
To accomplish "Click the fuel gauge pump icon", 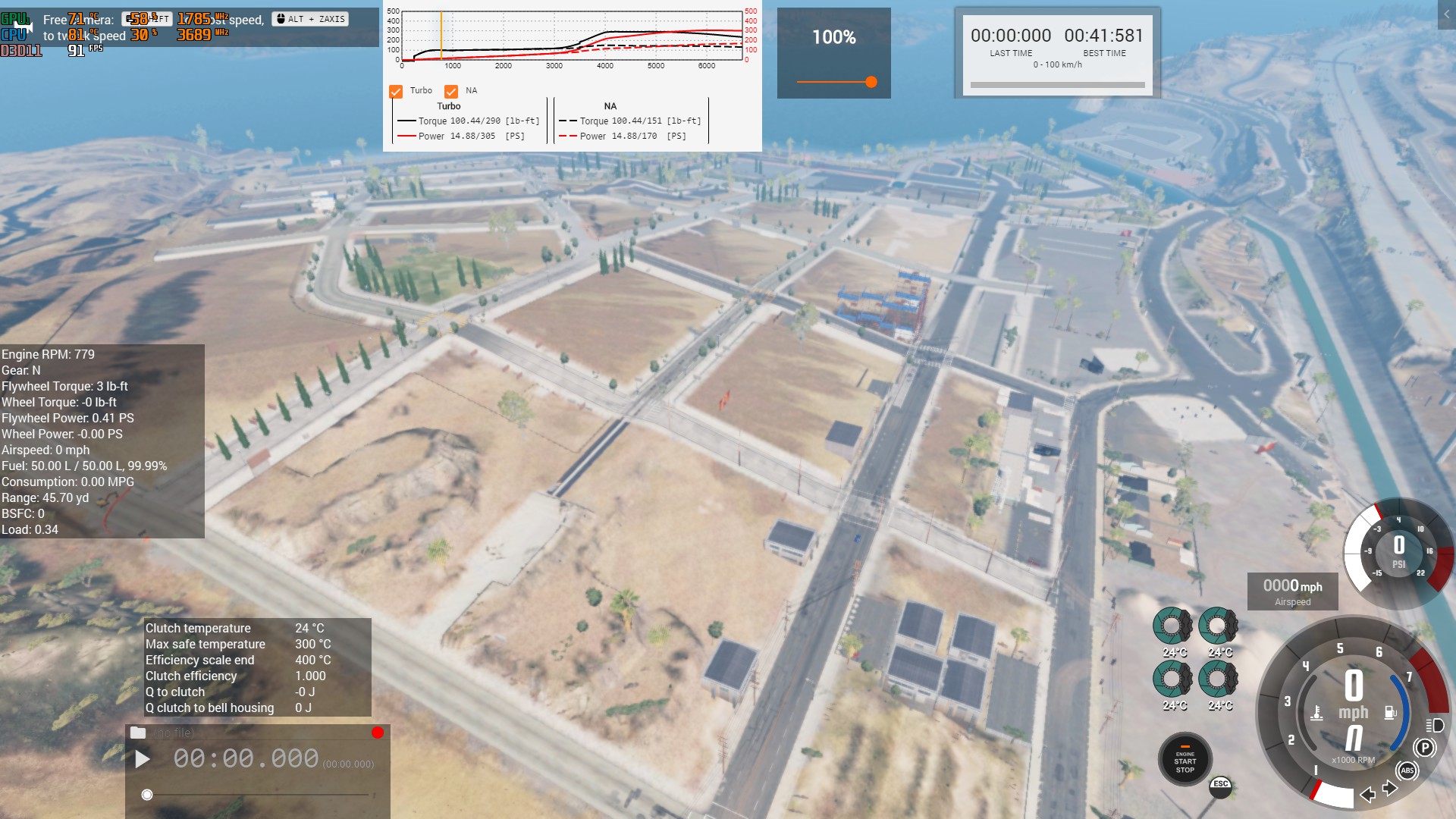I will [x=1390, y=713].
